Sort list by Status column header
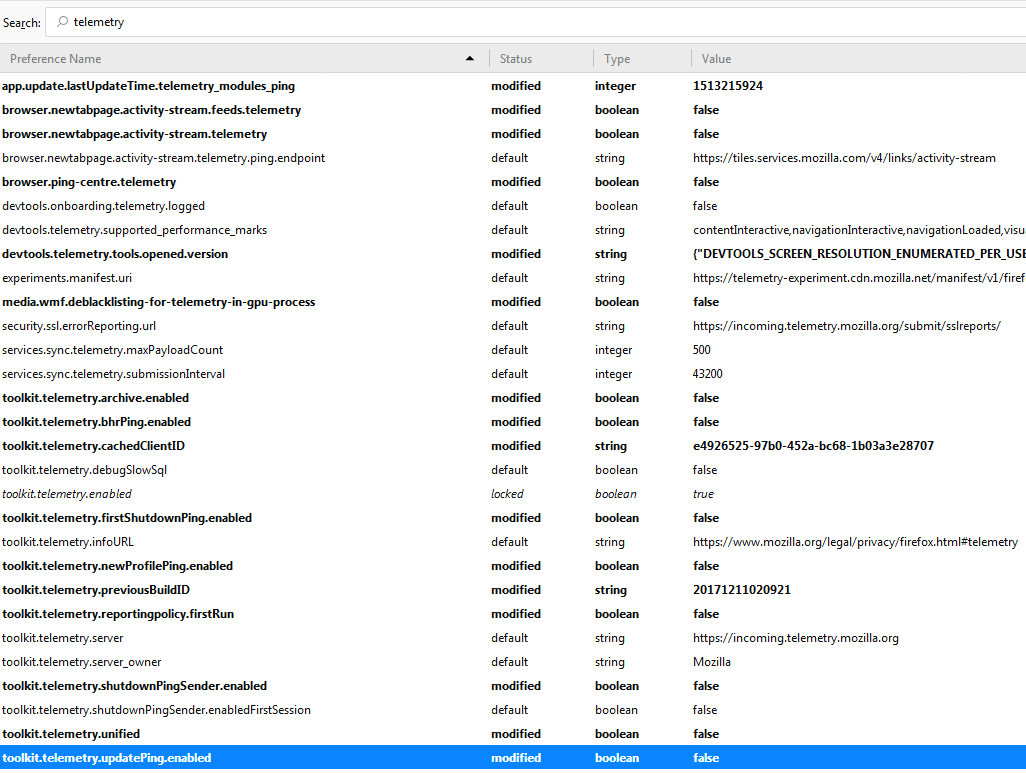This screenshot has height=773, width=1026. (x=540, y=59)
